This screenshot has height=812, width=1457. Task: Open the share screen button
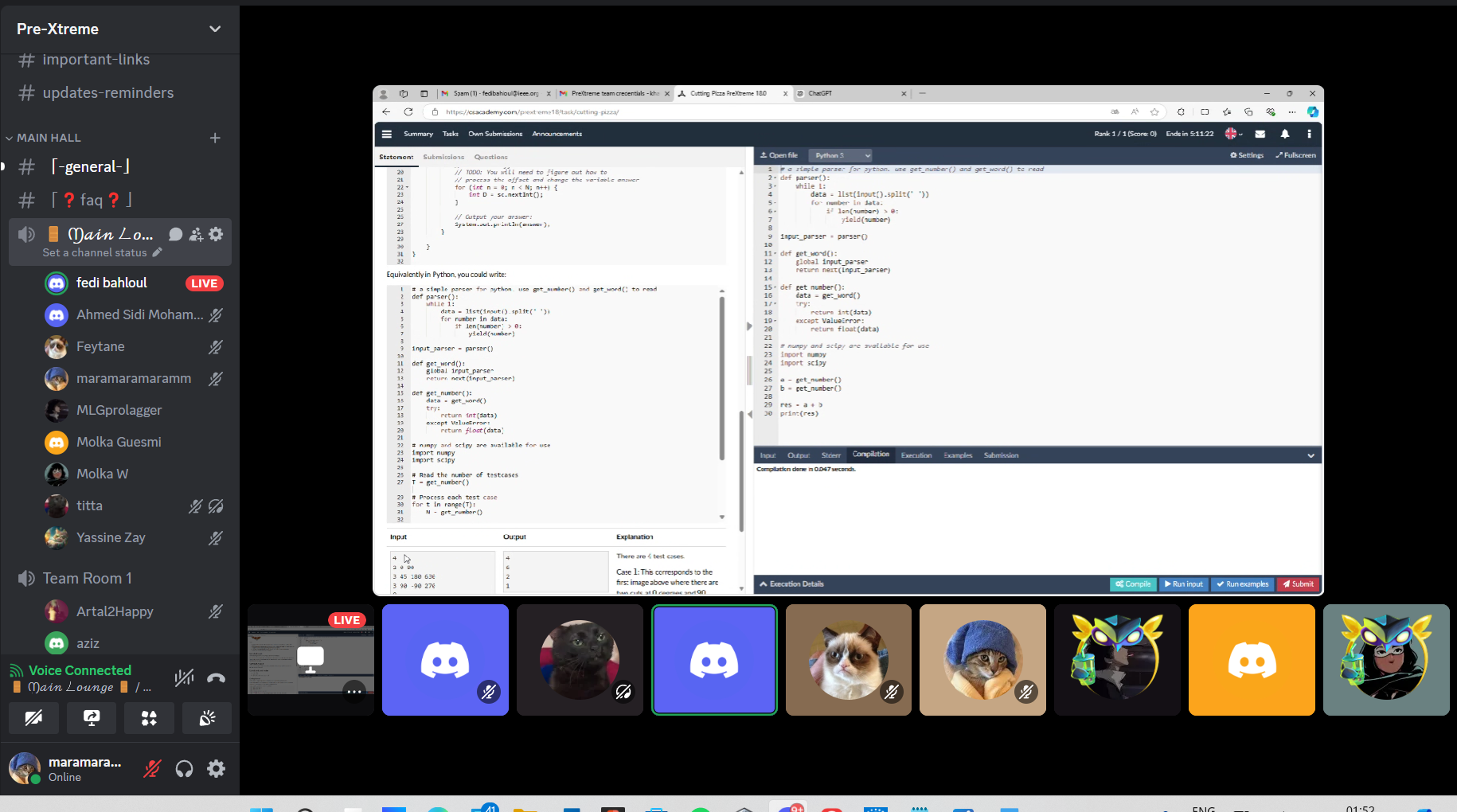click(x=92, y=718)
